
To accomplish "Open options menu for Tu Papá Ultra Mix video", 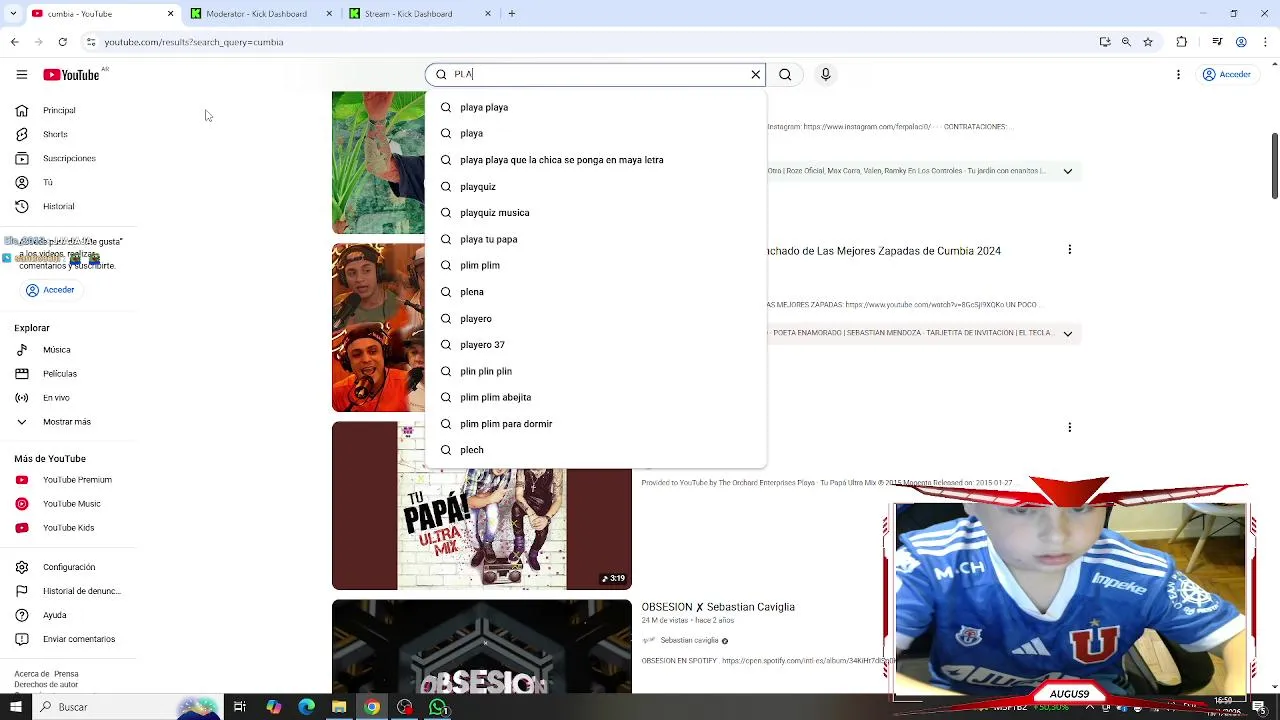I will [1069, 427].
